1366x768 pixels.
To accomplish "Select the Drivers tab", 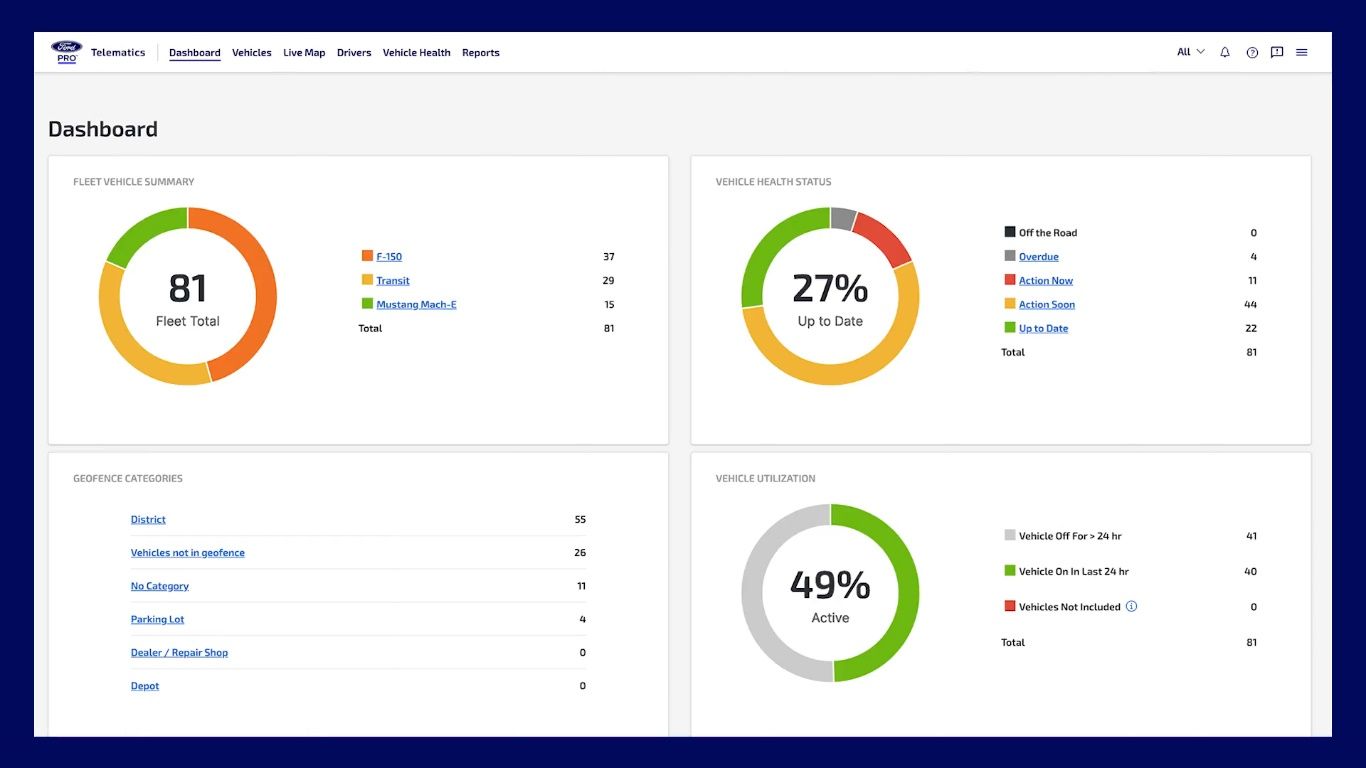I will [354, 53].
